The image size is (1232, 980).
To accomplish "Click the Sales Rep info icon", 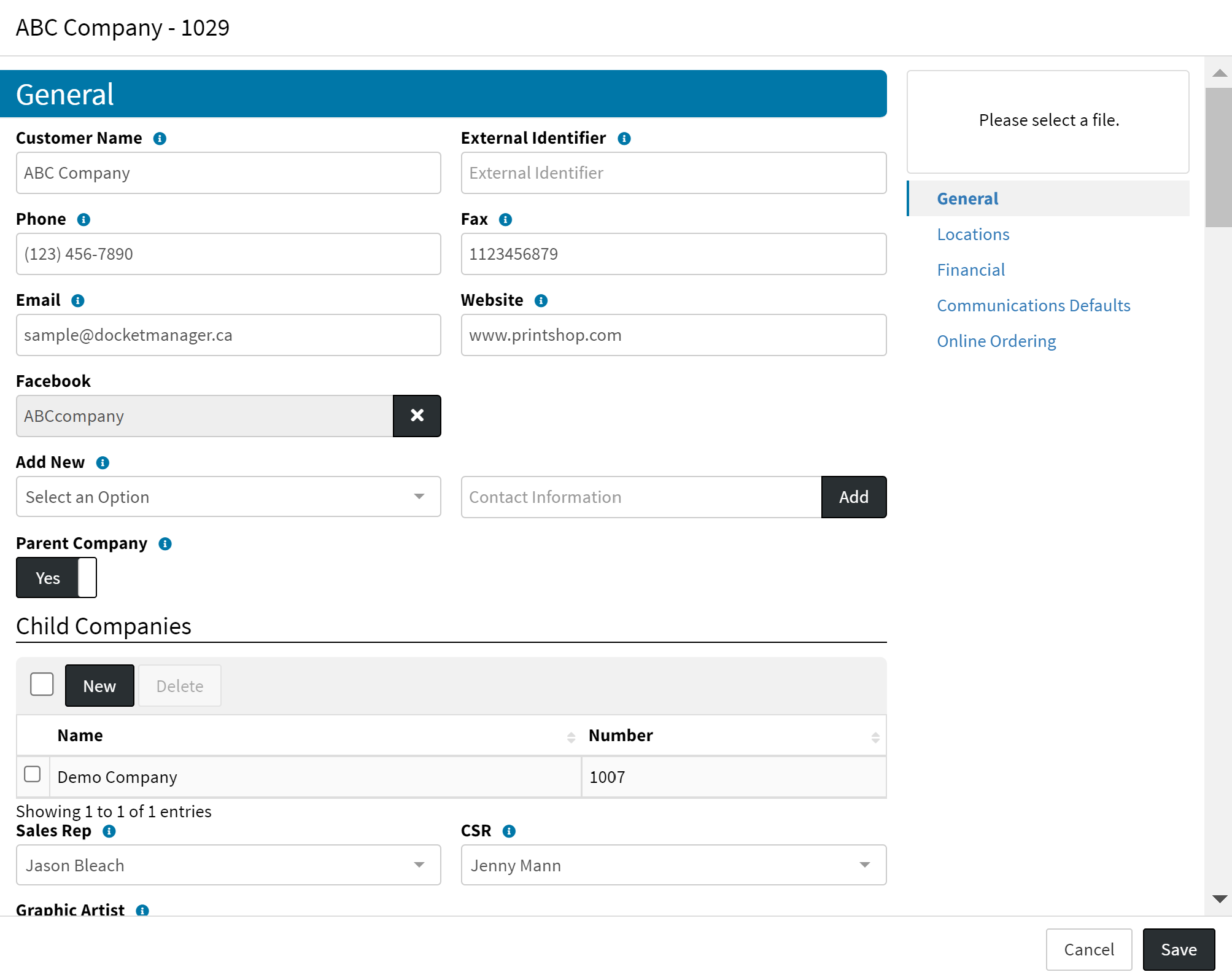I will [x=109, y=831].
